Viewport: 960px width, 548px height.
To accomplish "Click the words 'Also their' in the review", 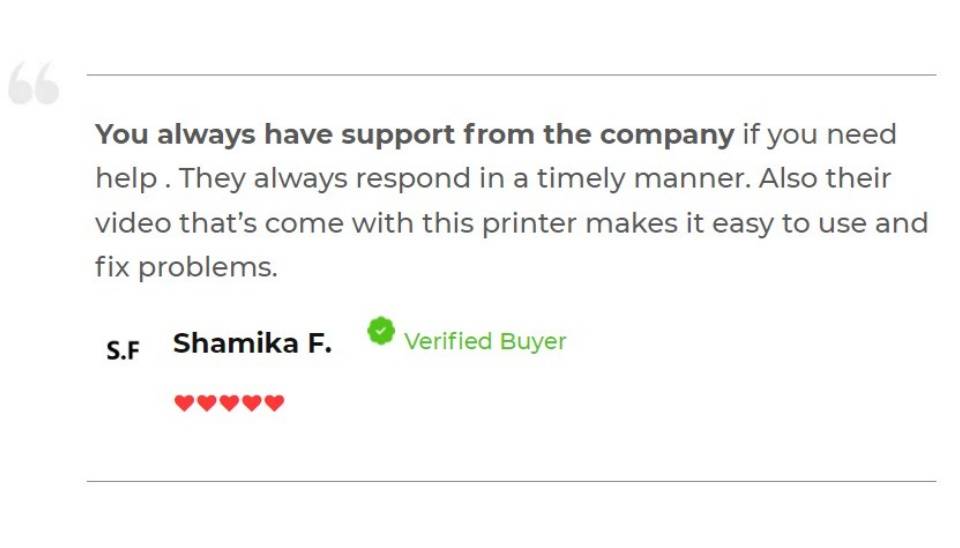I will (825, 178).
